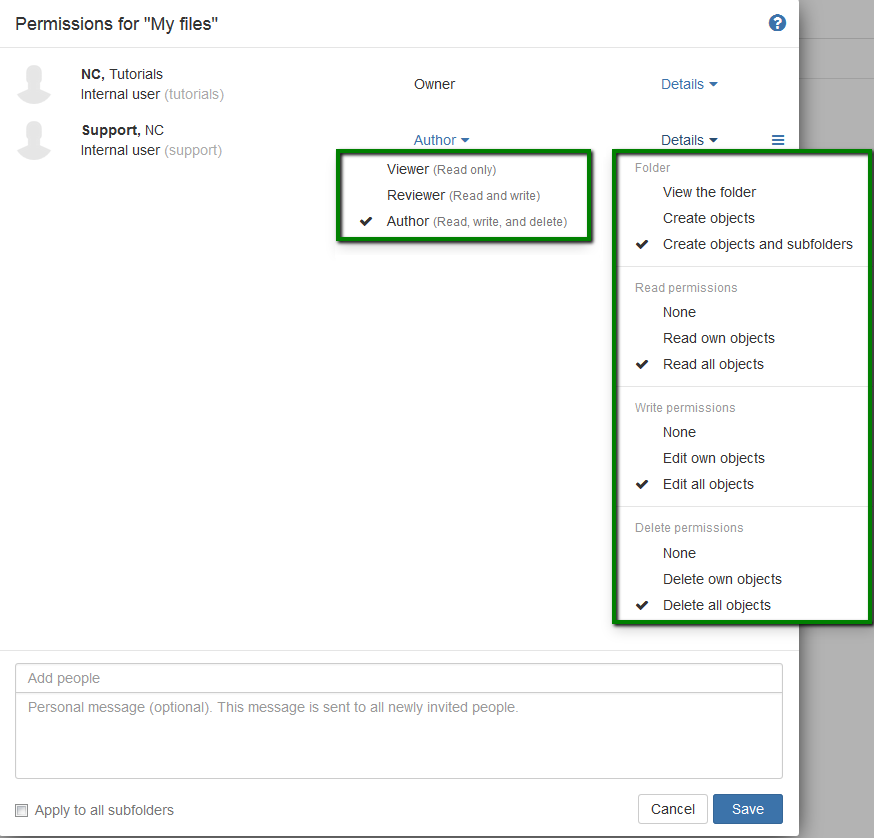Image resolution: width=874 pixels, height=838 pixels.
Task: Click Support NC user avatar
Action: 35,140
